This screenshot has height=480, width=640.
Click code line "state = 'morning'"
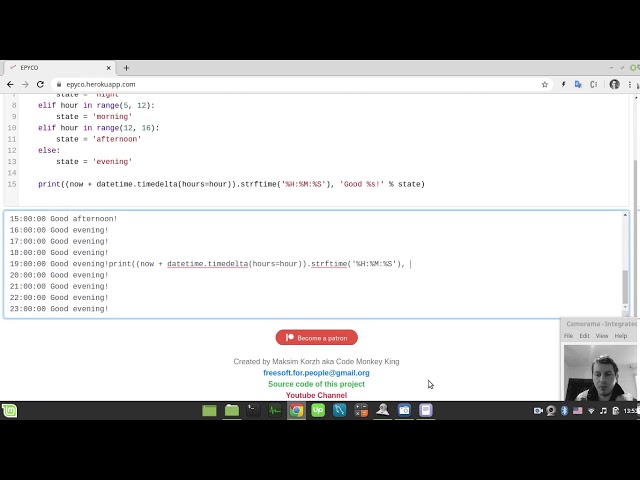[x=94, y=117]
